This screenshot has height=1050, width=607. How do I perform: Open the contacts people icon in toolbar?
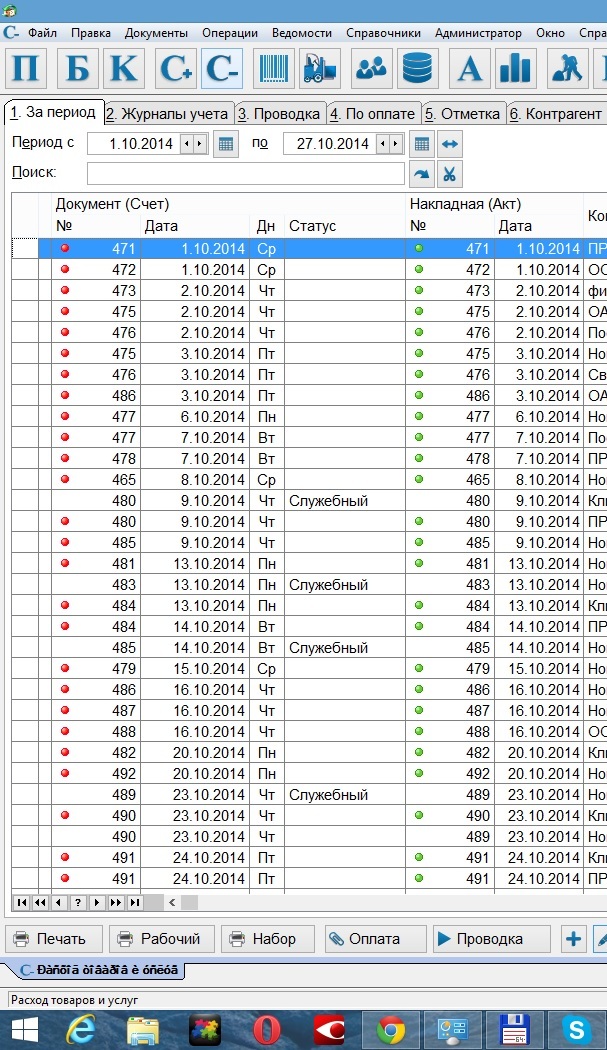tap(370, 68)
